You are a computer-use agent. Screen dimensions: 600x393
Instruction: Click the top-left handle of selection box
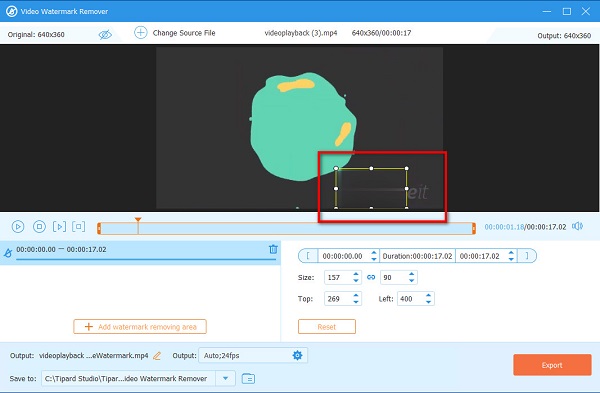point(336,168)
